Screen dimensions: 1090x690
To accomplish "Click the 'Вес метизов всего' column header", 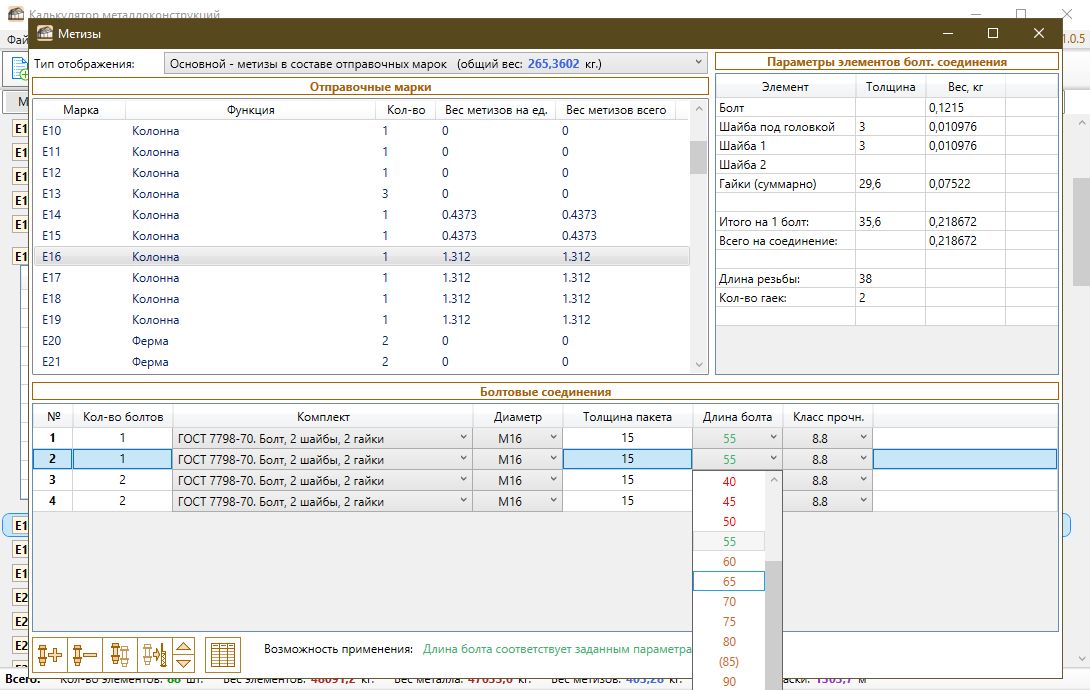I will 616,110.
